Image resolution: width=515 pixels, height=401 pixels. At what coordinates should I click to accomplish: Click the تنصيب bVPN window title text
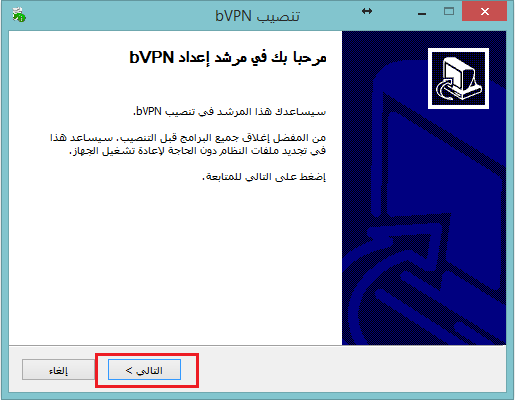pyautogui.click(x=257, y=16)
